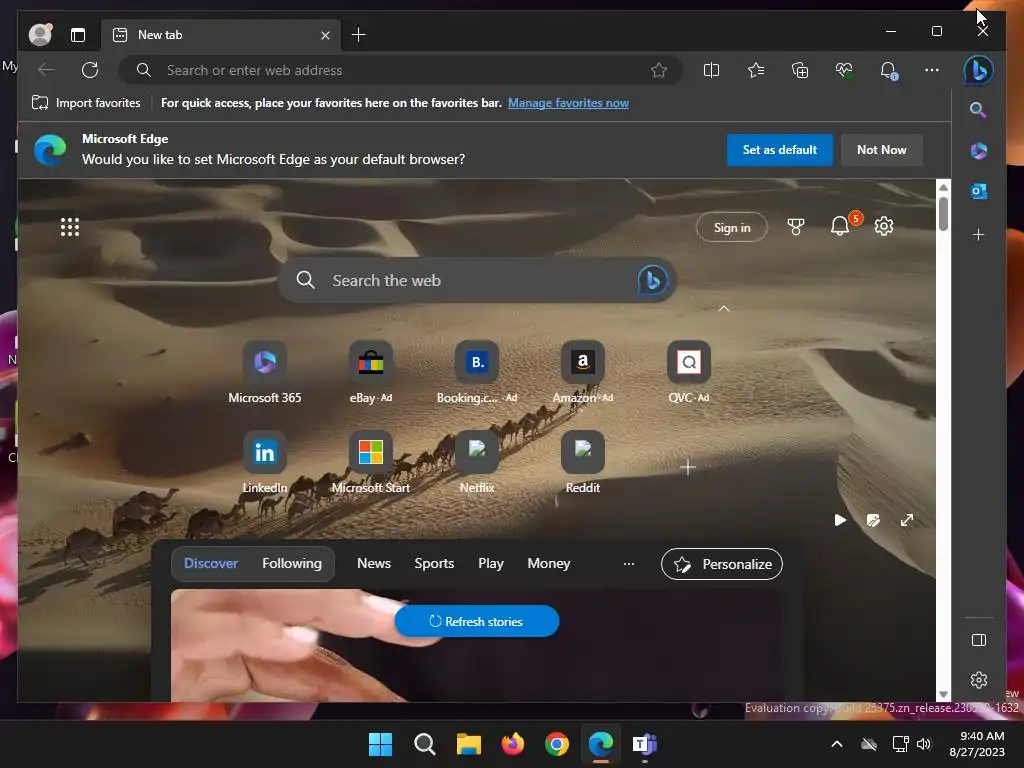Open the Play feed tab
The height and width of the screenshot is (768, 1024).
coord(490,563)
